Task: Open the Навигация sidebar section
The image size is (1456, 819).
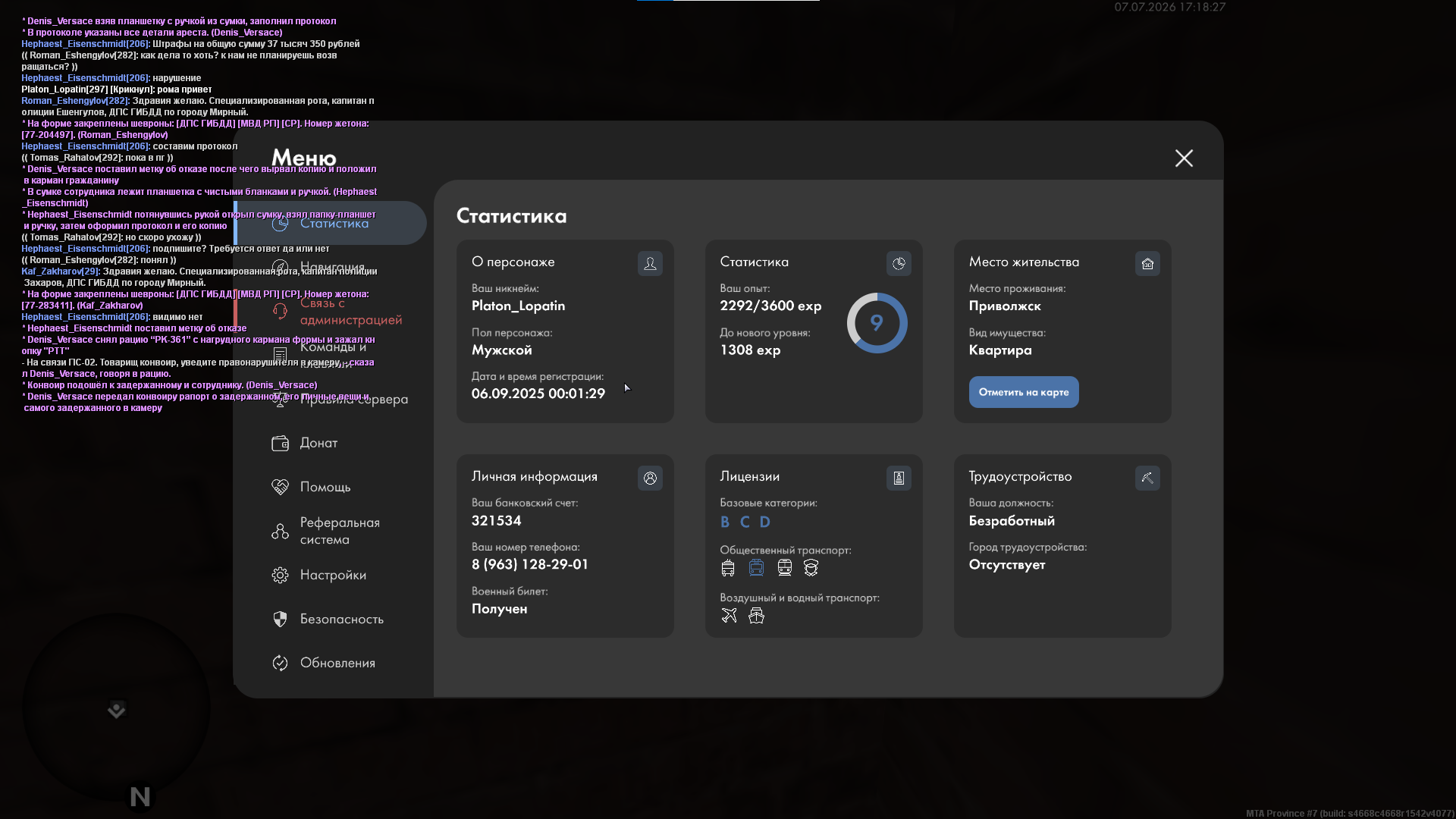Action: [x=331, y=267]
